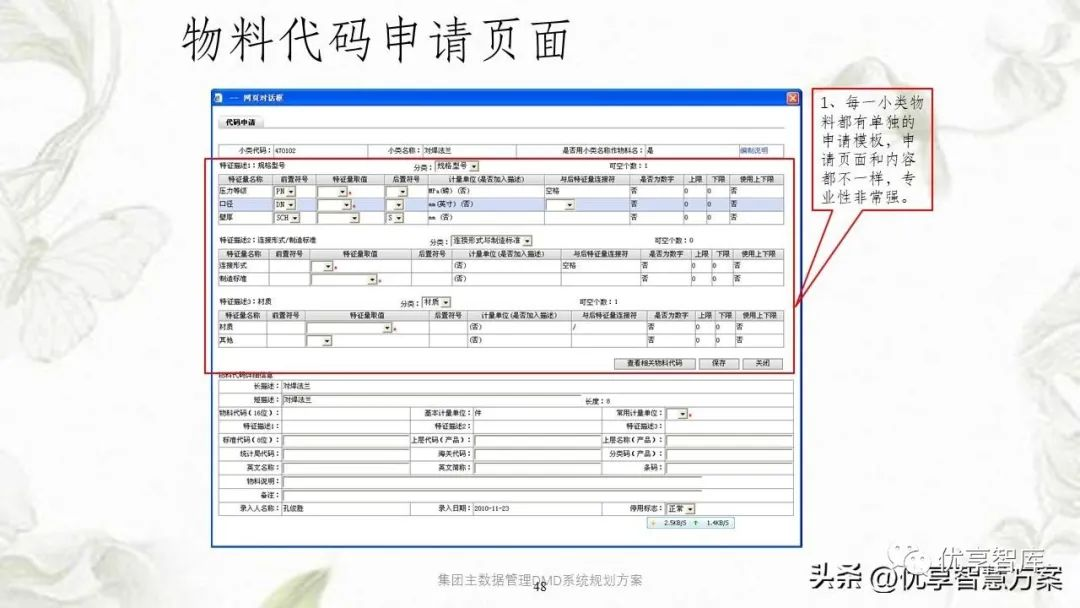Image resolution: width=1080 pixels, height=608 pixels.
Task: Click the 物料说明 input field
Action: (490, 481)
